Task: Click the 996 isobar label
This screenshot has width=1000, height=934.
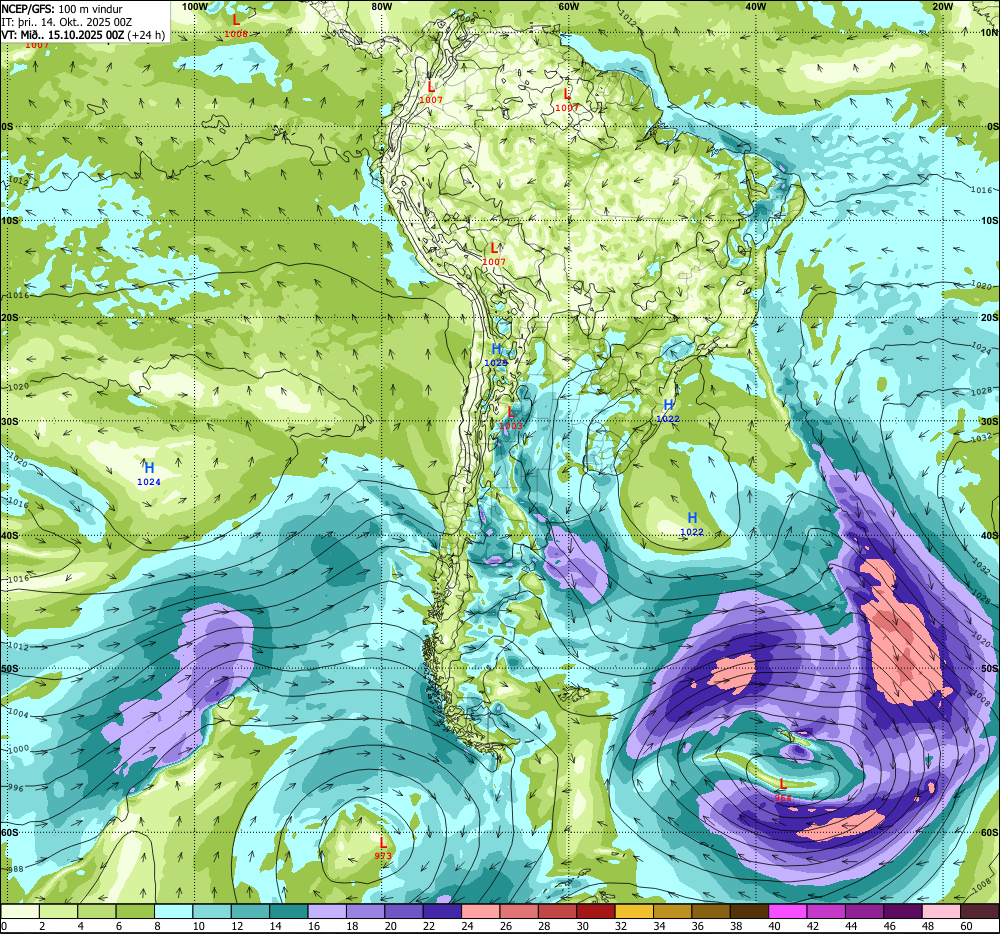Action: click(15, 789)
